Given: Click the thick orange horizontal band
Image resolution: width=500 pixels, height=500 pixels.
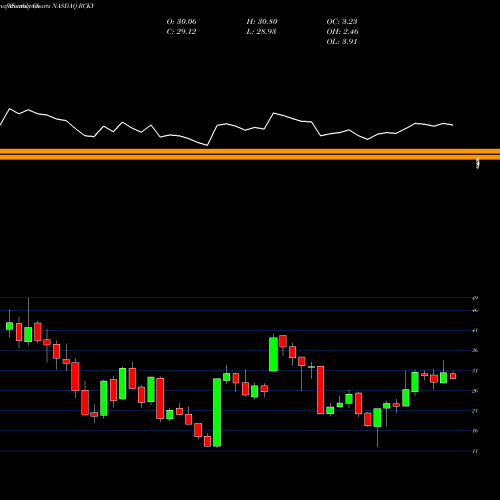Looking at the screenshot, I should pos(250,154).
